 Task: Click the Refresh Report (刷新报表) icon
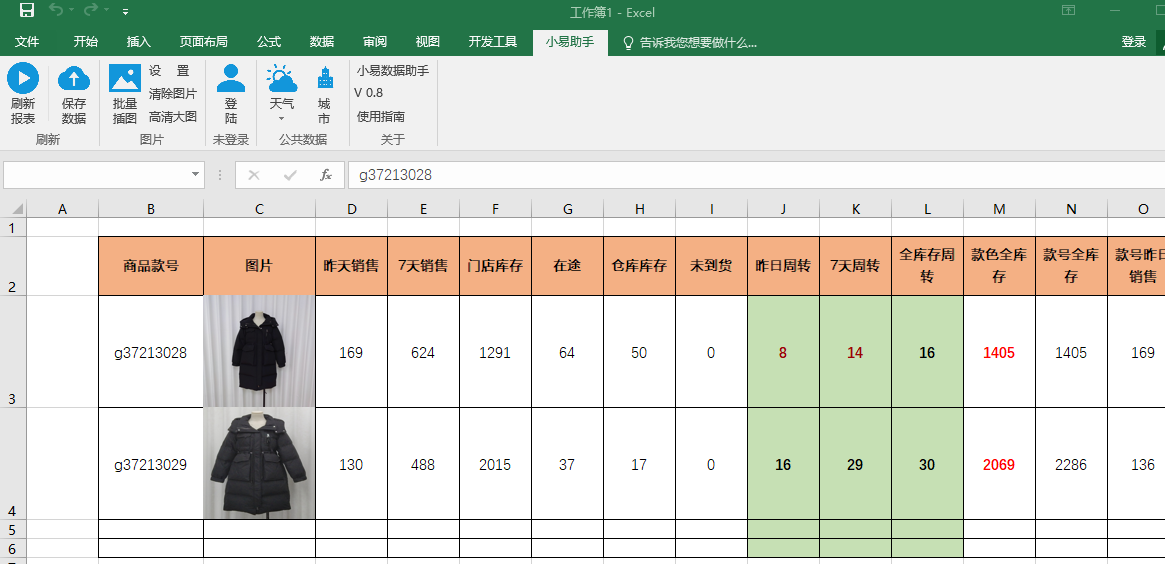pyautogui.click(x=23, y=80)
